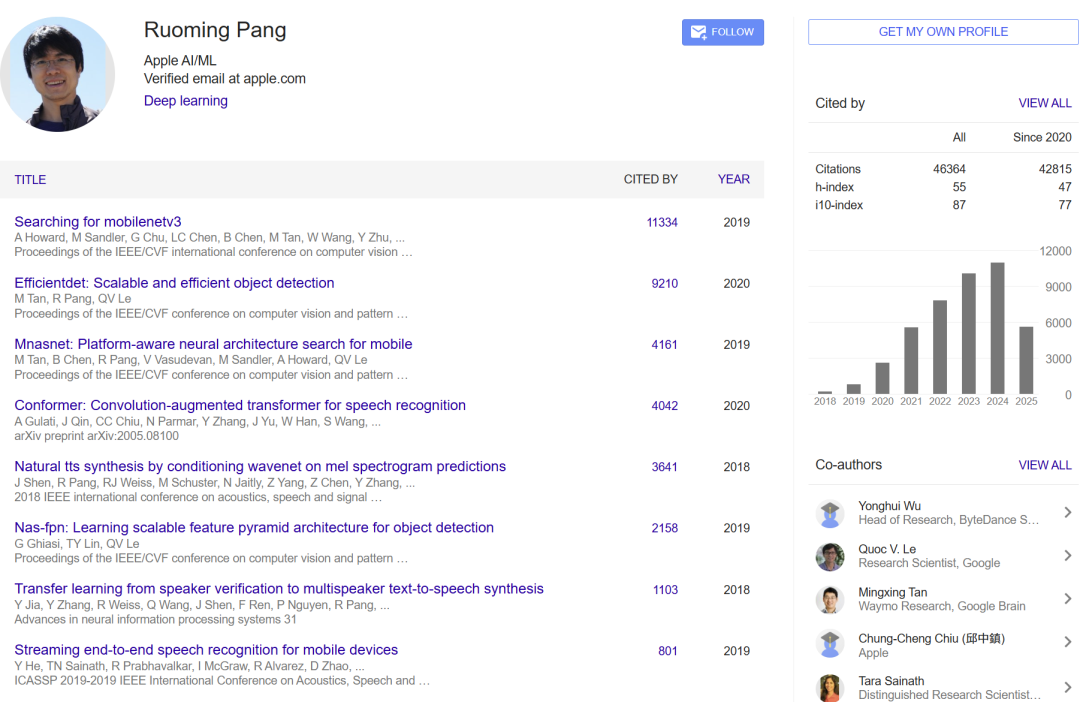Image resolution: width=1080 pixels, height=702 pixels.
Task: Click Mingxing Tan's co-author photo
Action: [x=830, y=600]
